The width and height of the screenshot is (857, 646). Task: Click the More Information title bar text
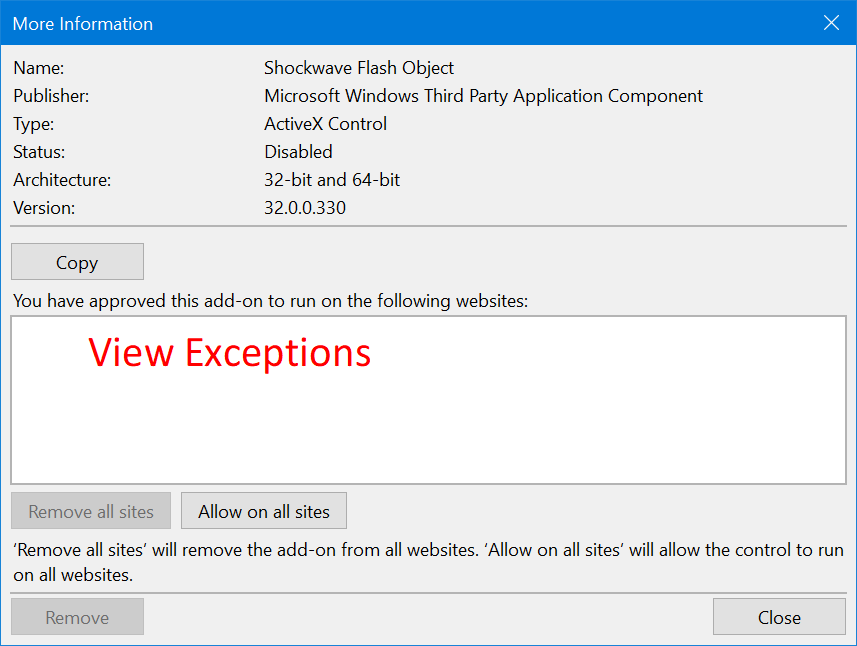click(x=83, y=23)
